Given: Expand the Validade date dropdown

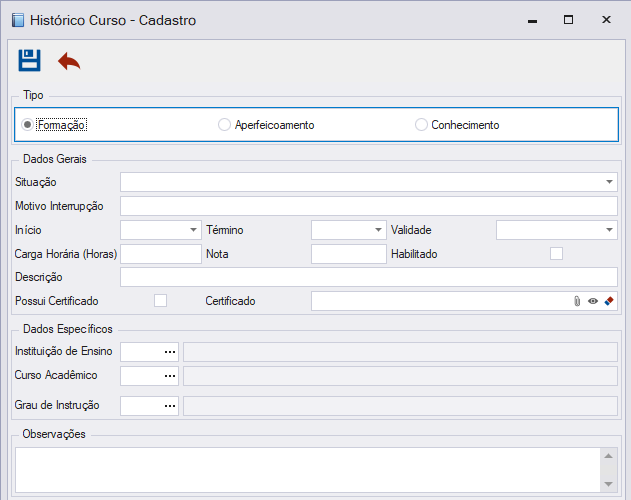Looking at the screenshot, I should click(609, 230).
